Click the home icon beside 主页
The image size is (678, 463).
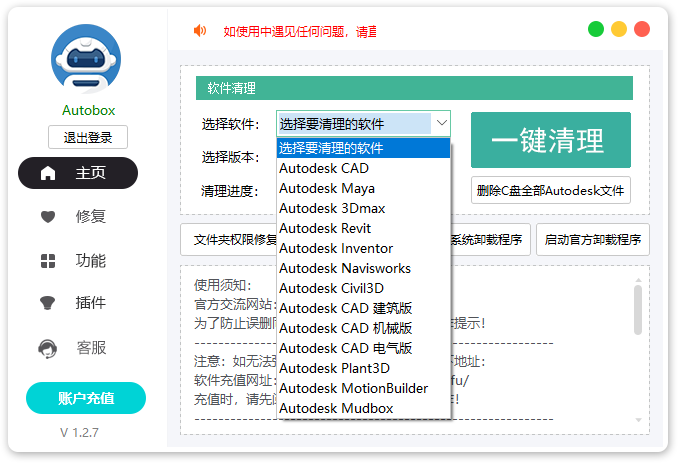click(48, 173)
